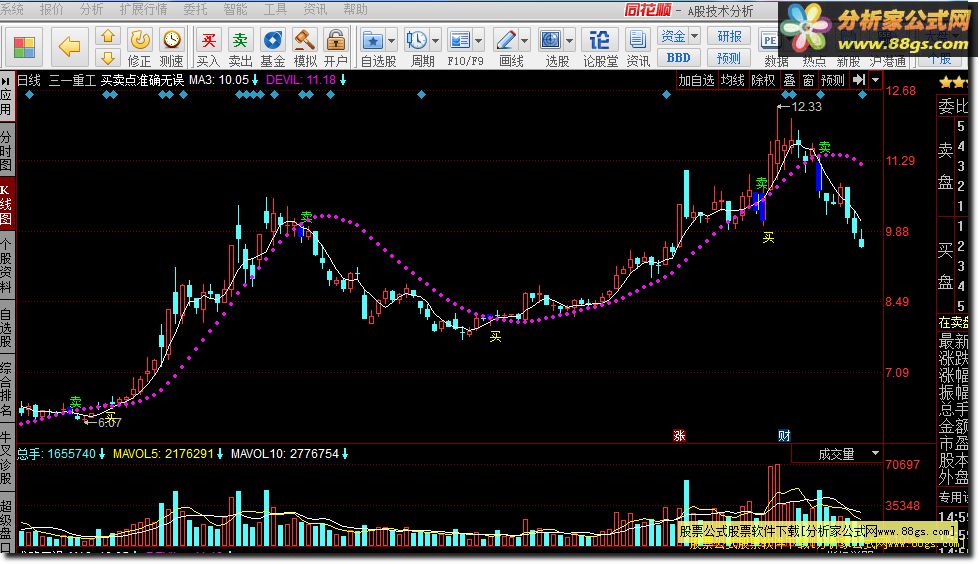980x564 pixels.
Task: Switch to the 分时图 sidebar tab
Action: pyautogui.click(x=6, y=151)
